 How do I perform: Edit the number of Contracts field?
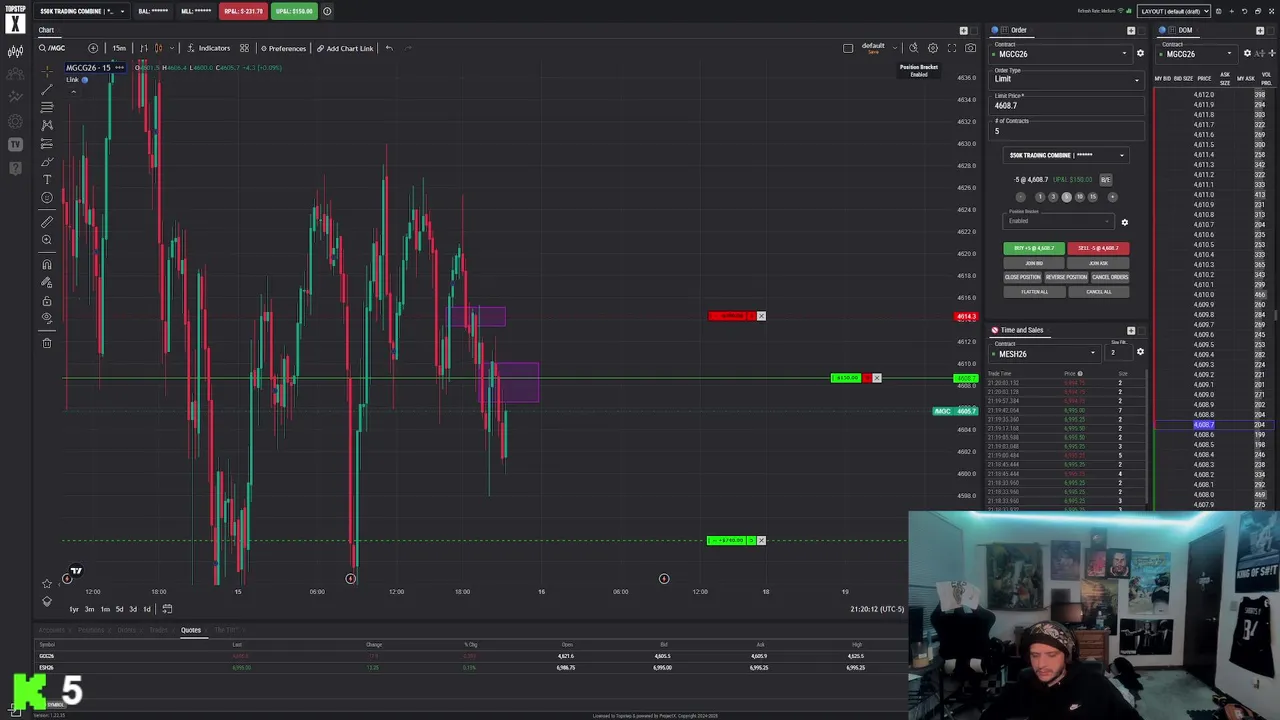tap(1066, 131)
